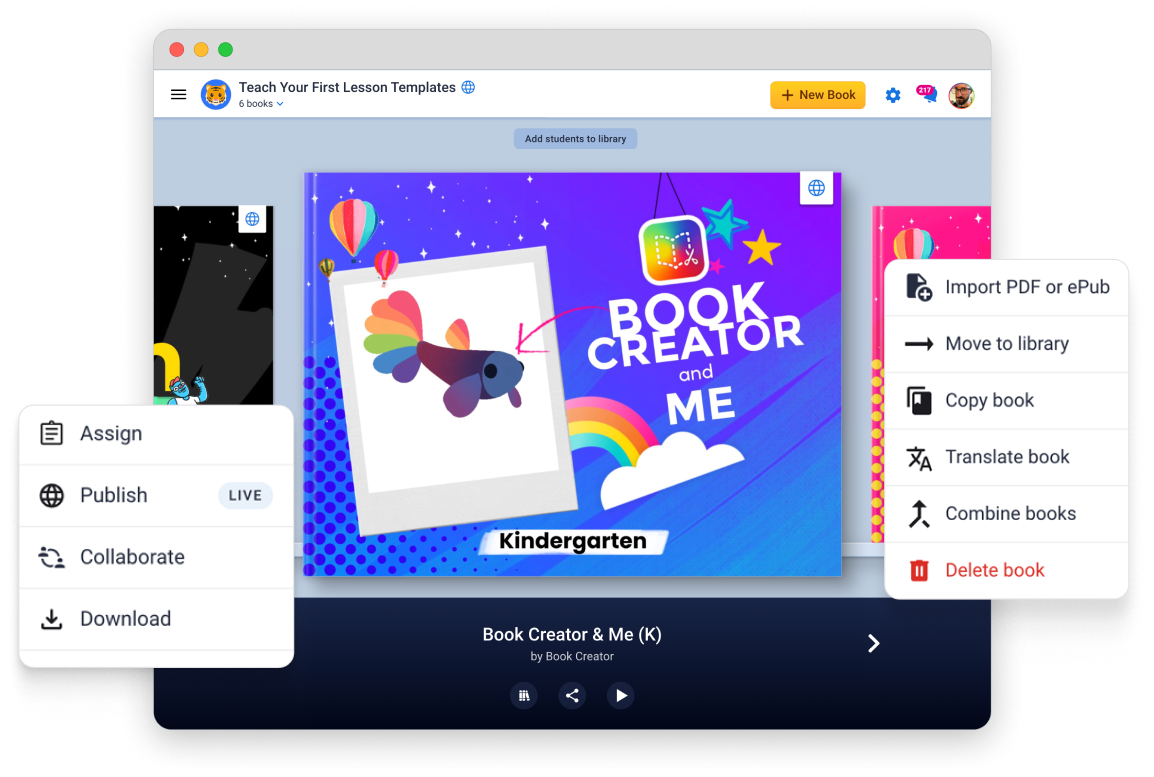Image resolution: width=1154 pixels, height=777 pixels.
Task: Open settings with the gear icon
Action: [x=893, y=95]
